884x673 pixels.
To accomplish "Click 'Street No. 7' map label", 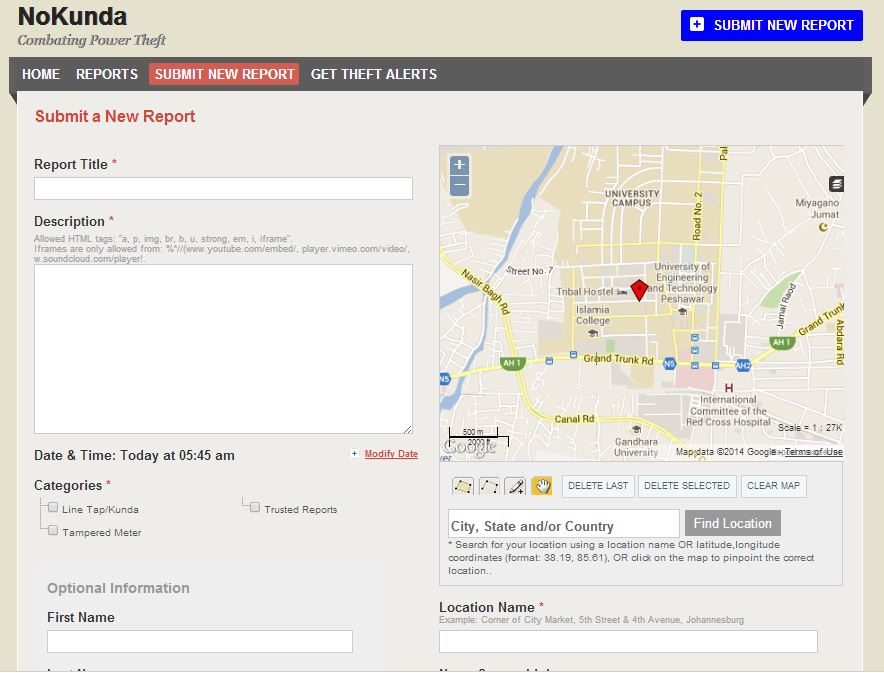I will 529,271.
